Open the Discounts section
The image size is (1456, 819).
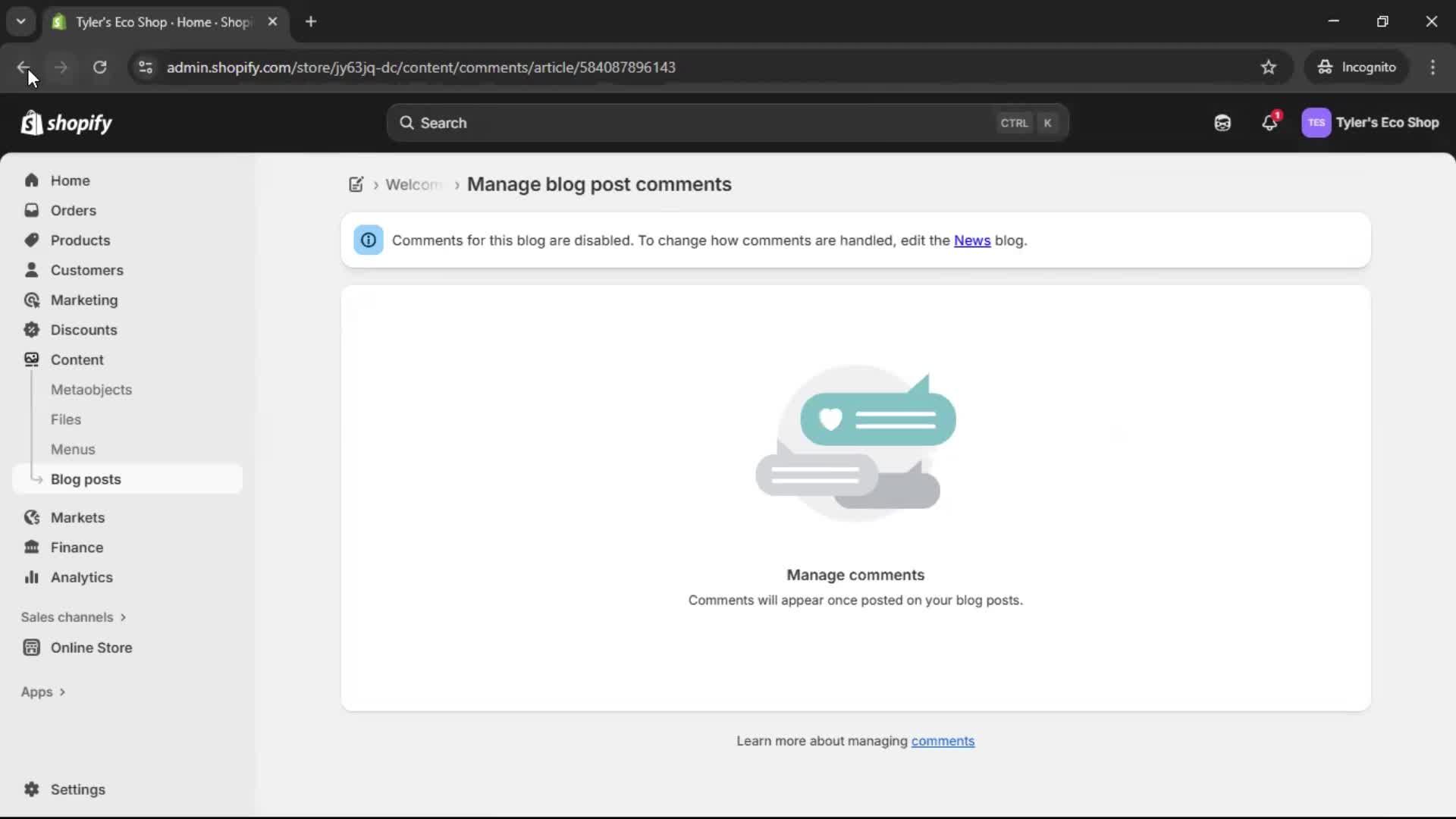click(83, 330)
